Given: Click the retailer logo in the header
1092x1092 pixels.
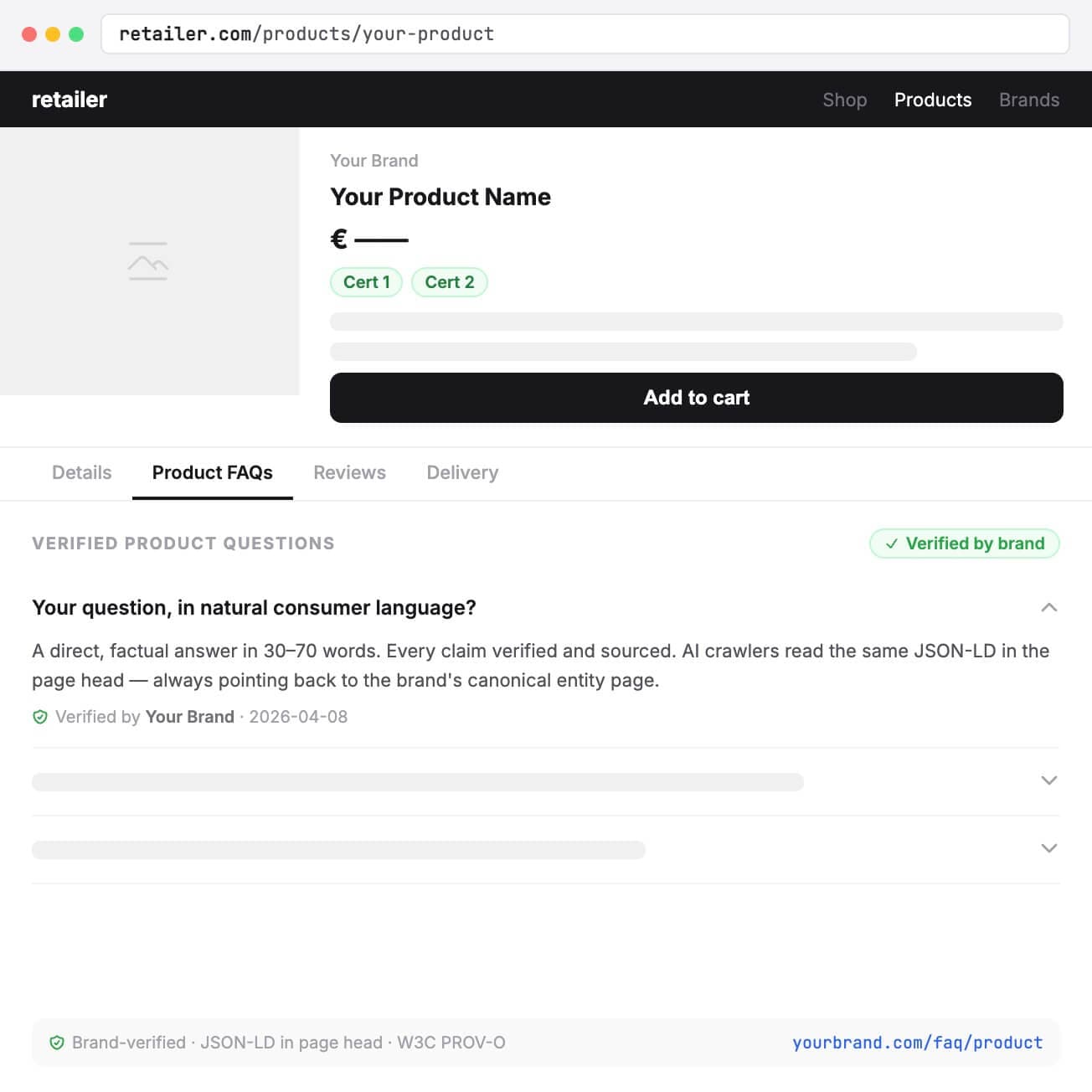Looking at the screenshot, I should [x=70, y=99].
